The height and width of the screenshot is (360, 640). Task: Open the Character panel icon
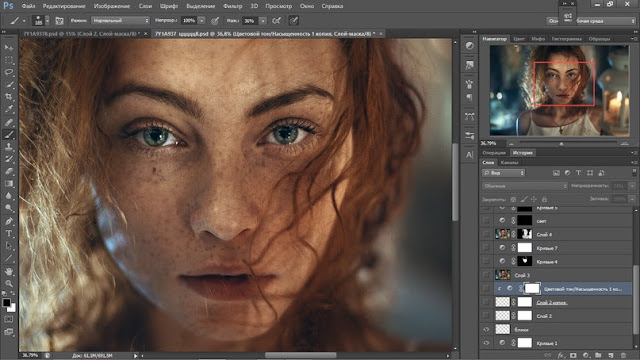pos(469,155)
